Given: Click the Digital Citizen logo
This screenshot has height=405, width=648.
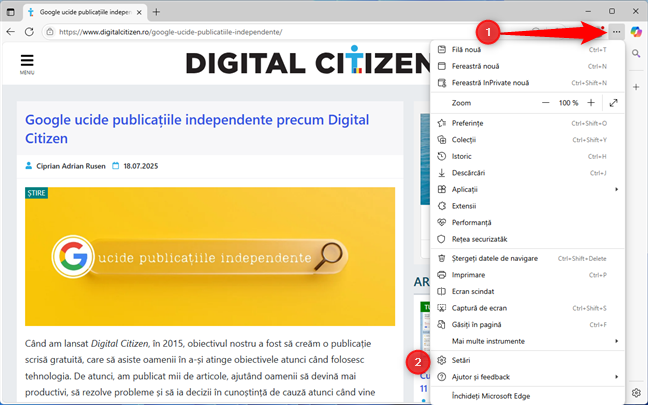Looking at the screenshot, I should click(x=308, y=62).
